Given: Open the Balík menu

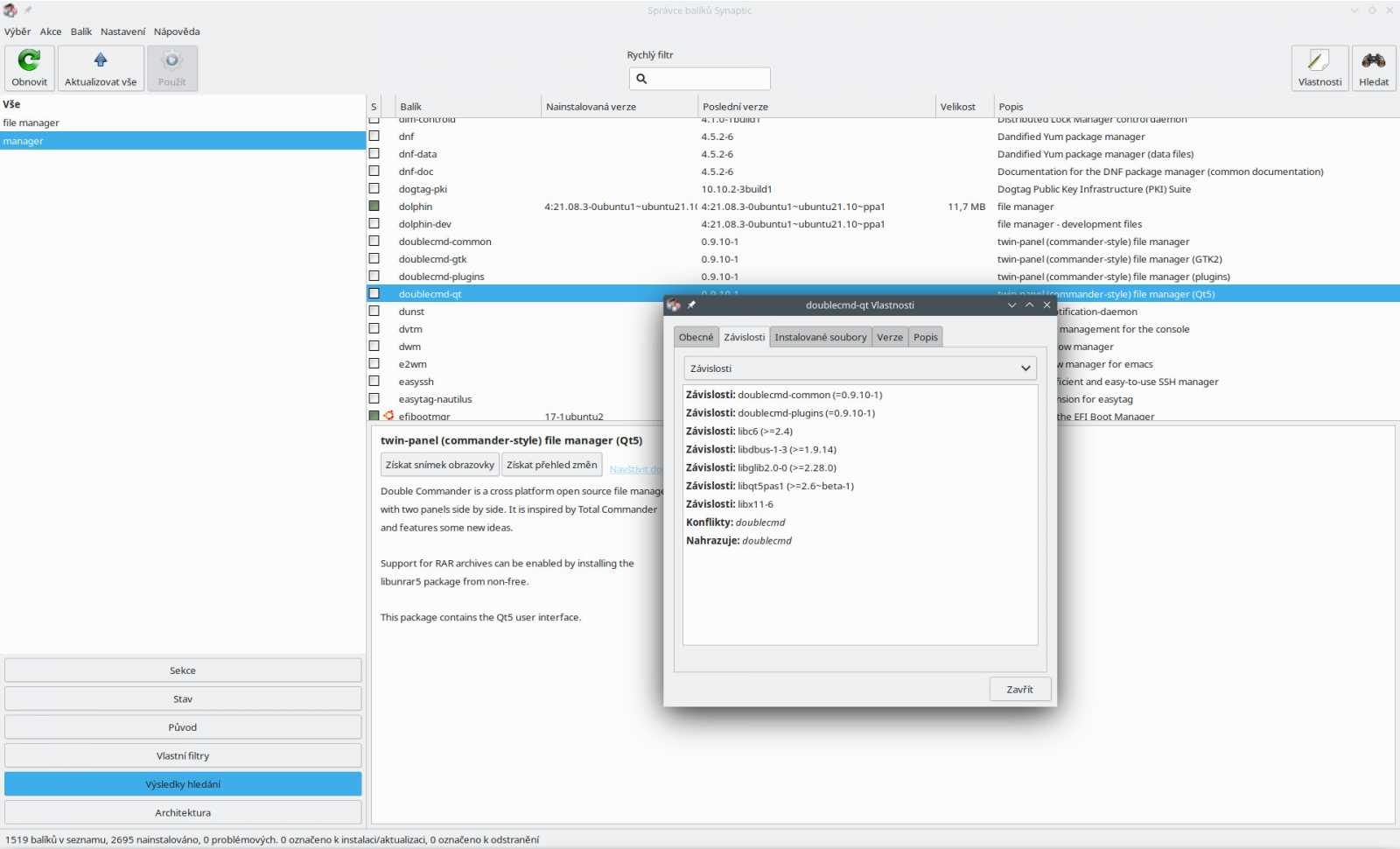Looking at the screenshot, I should pos(81,32).
